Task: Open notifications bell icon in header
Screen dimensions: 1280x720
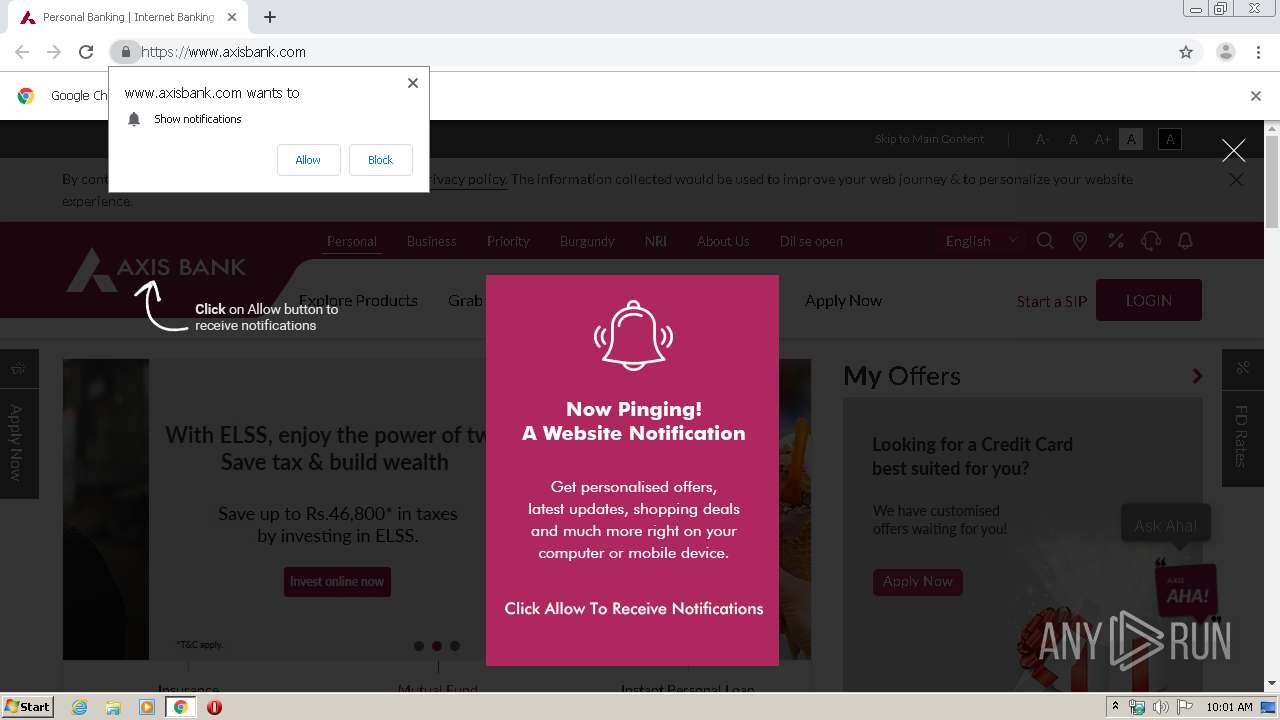Action: click(x=1185, y=241)
